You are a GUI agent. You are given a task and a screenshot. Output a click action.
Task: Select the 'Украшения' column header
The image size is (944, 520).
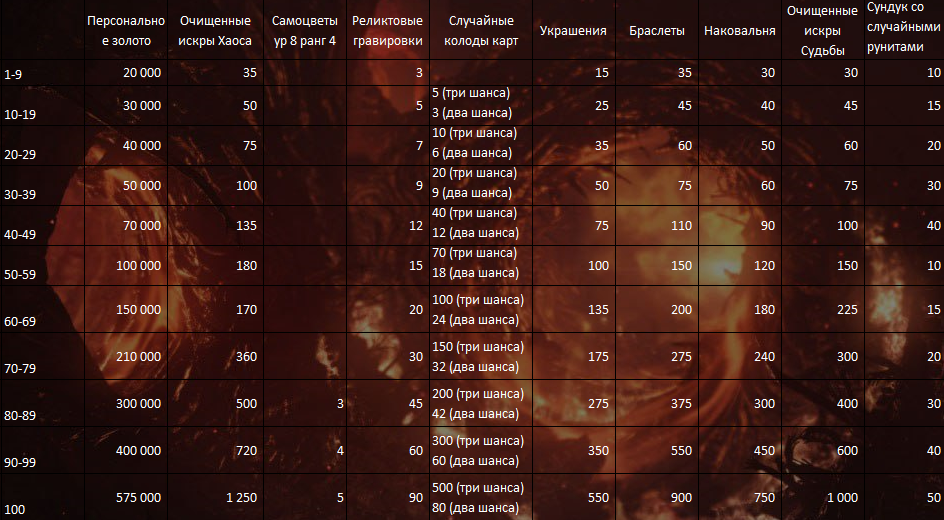573,31
